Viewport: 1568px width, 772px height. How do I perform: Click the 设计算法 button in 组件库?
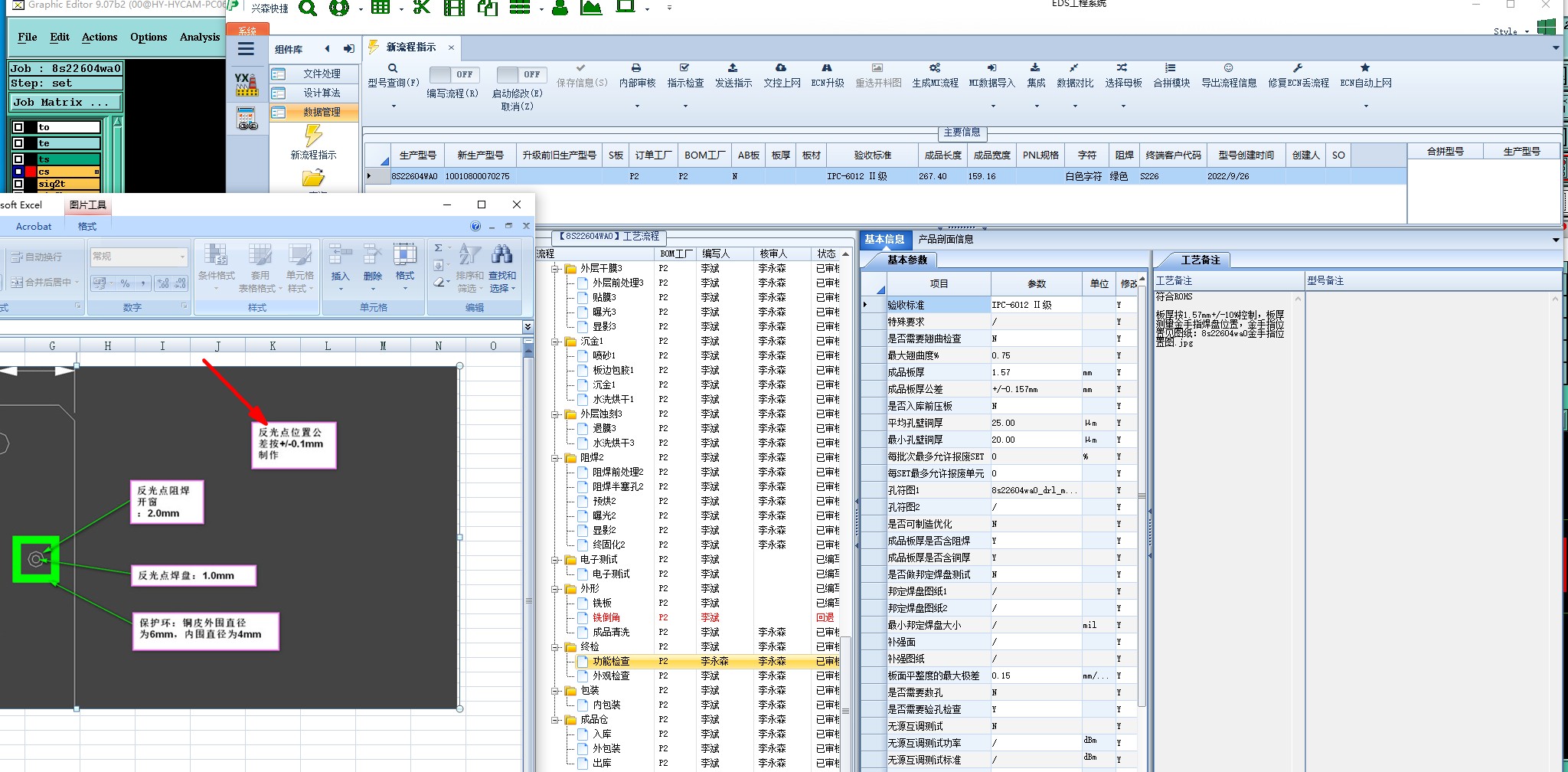[313, 93]
